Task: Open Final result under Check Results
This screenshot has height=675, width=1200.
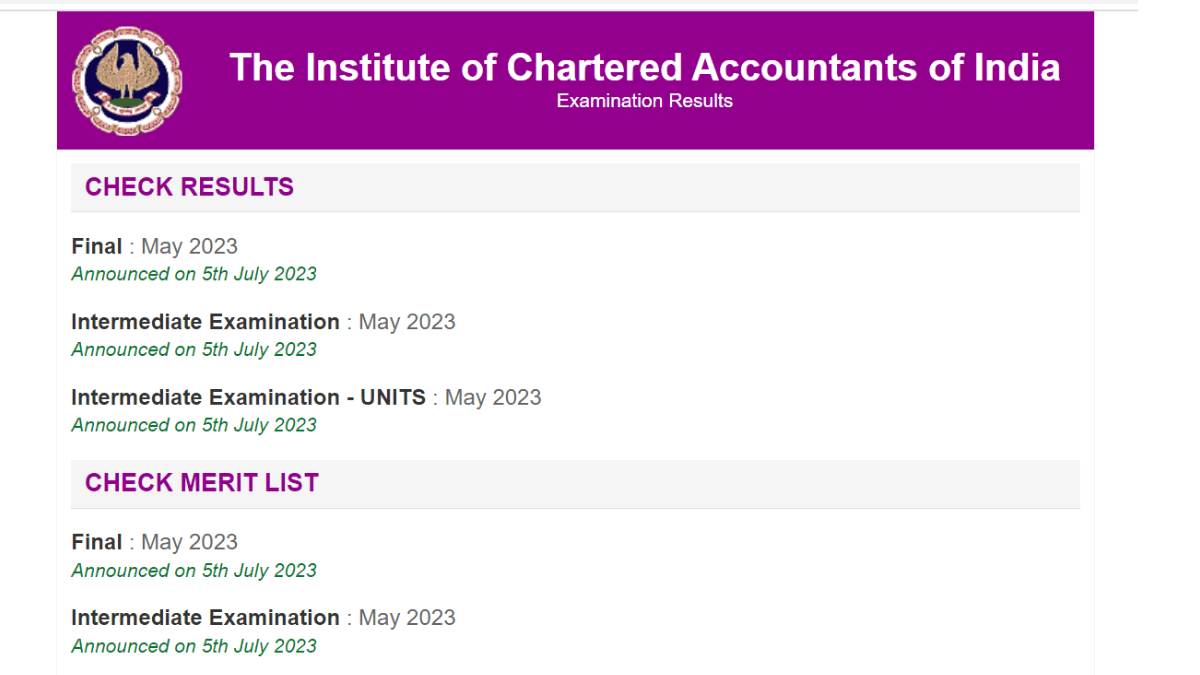Action: [97, 246]
